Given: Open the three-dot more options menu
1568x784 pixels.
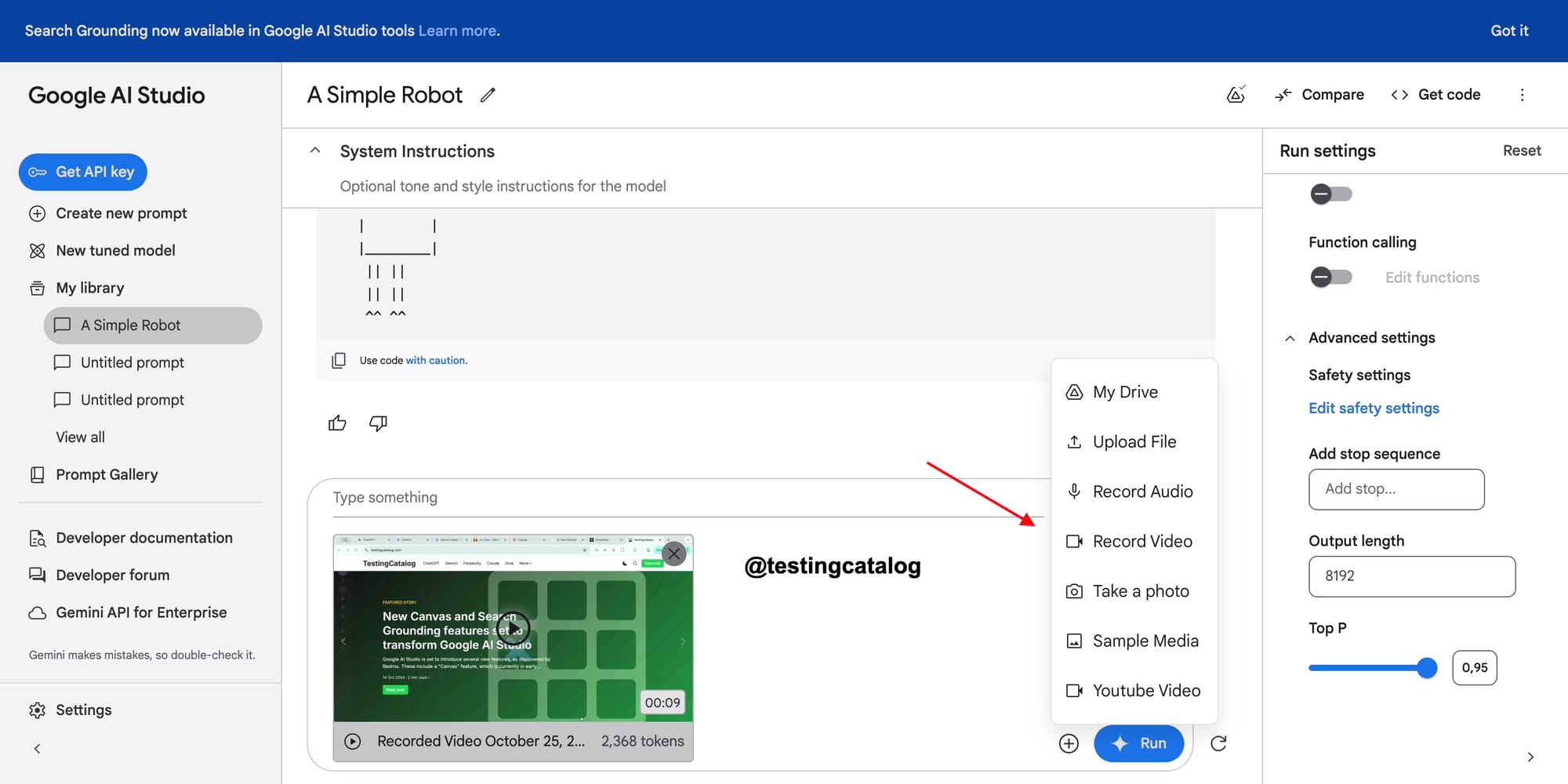Looking at the screenshot, I should [x=1522, y=95].
